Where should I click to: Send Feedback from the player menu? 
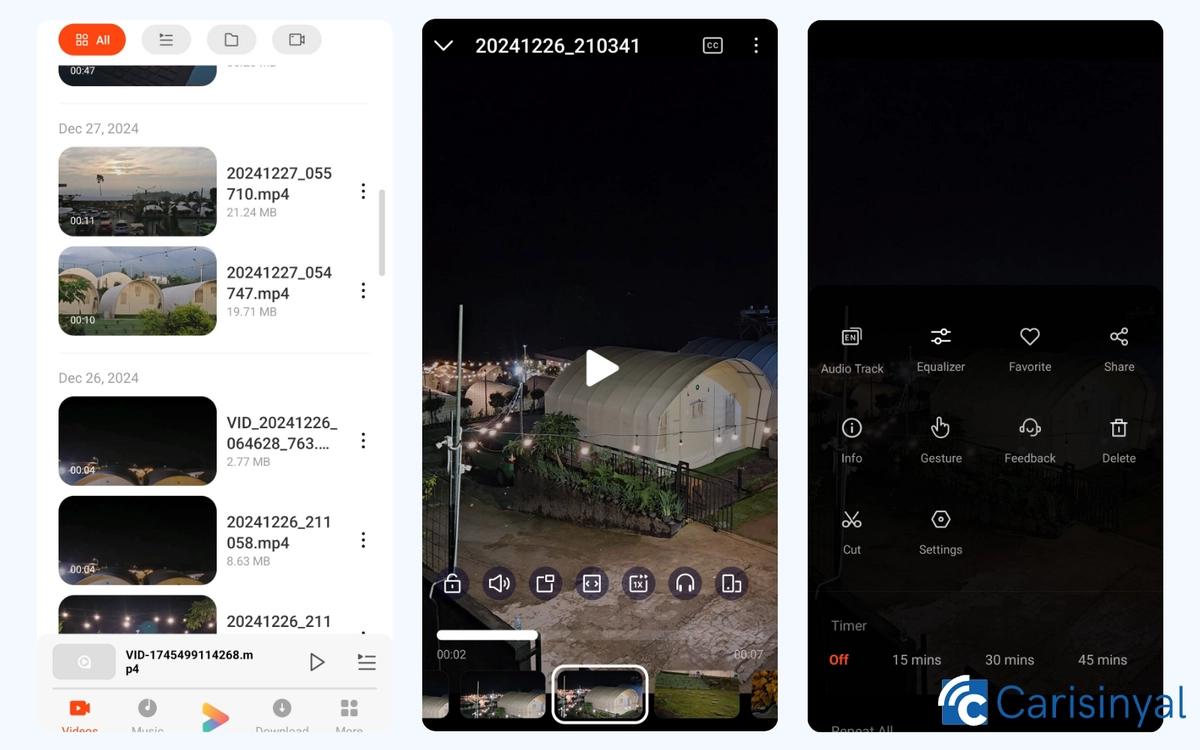tap(1030, 441)
